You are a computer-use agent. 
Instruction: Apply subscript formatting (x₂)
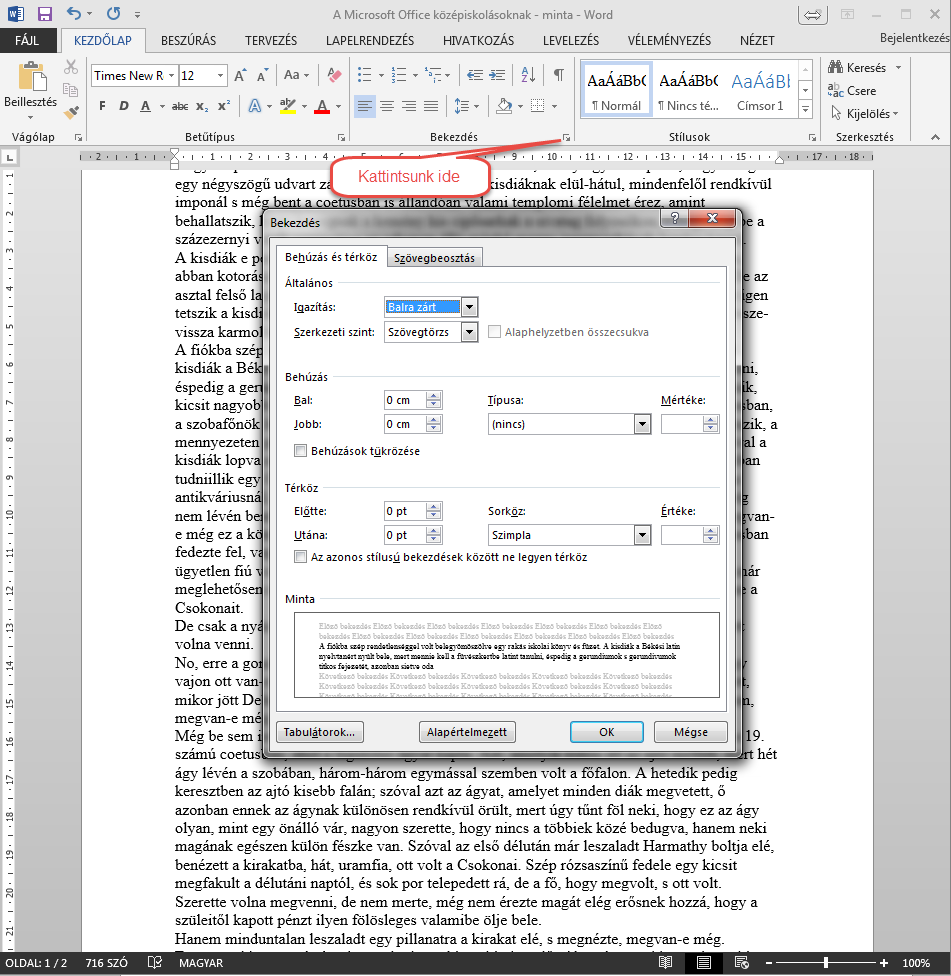202,106
